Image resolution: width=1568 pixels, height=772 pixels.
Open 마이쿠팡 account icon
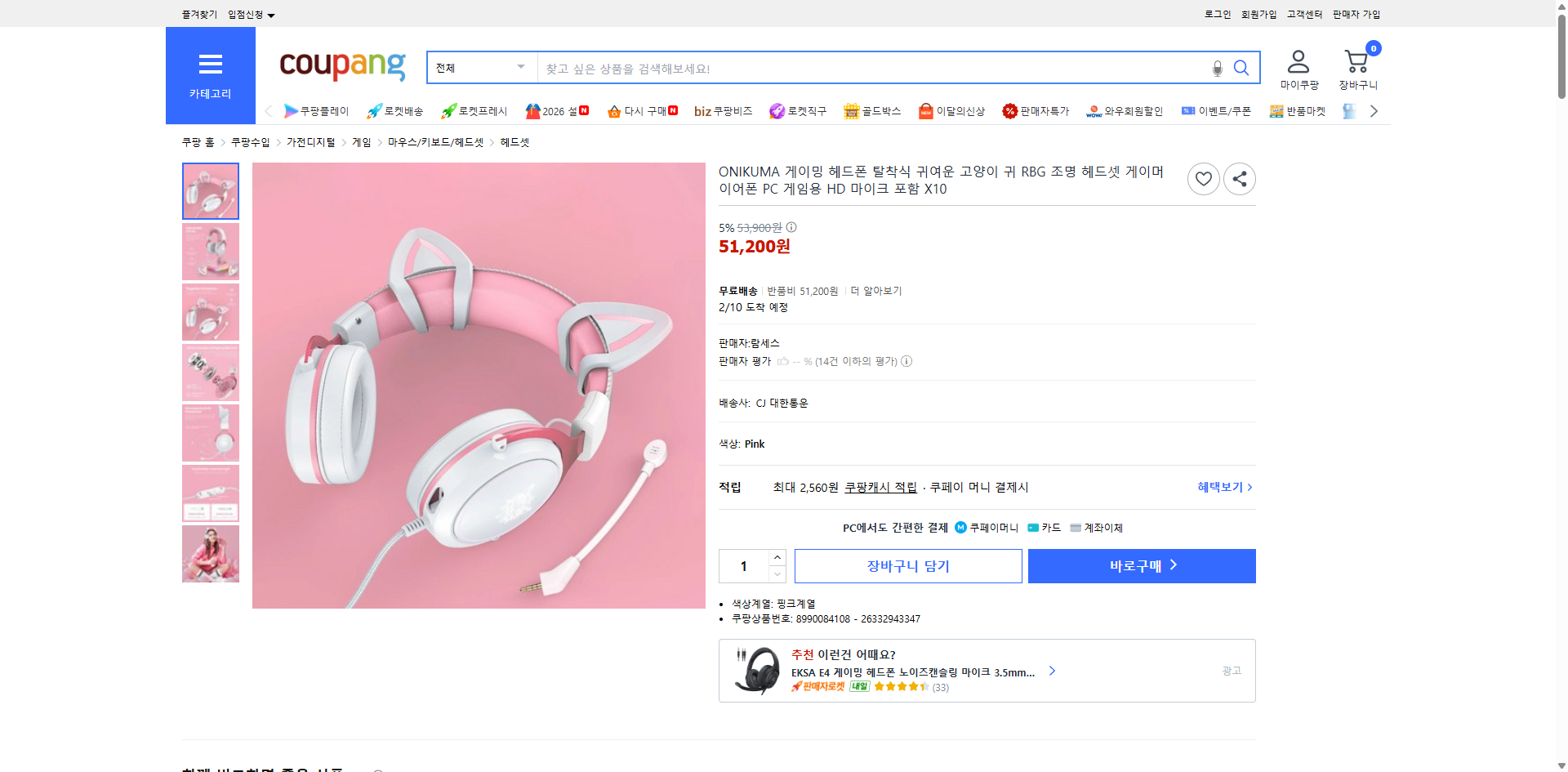[x=1297, y=60]
